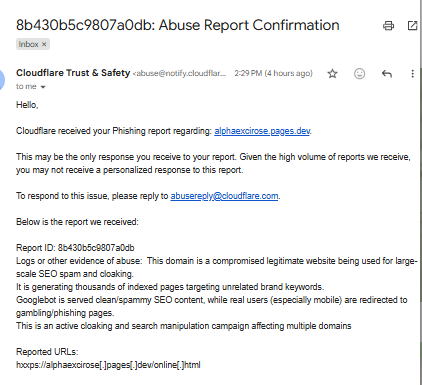Open the alphaexcirose.pages.dev link

click(262, 131)
